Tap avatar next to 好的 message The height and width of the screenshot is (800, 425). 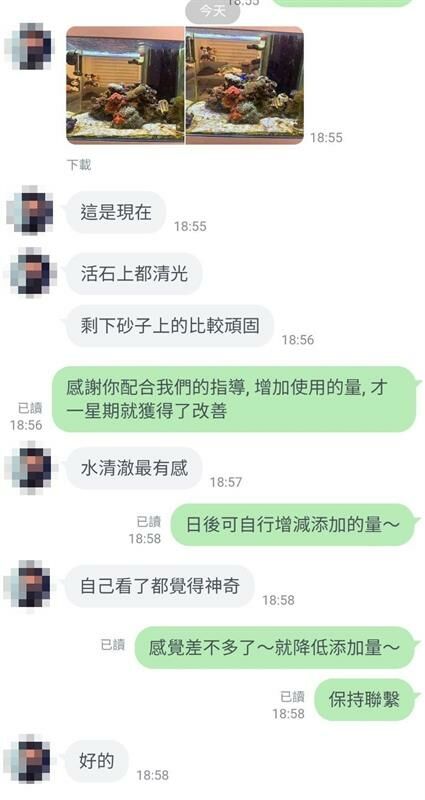29,759
